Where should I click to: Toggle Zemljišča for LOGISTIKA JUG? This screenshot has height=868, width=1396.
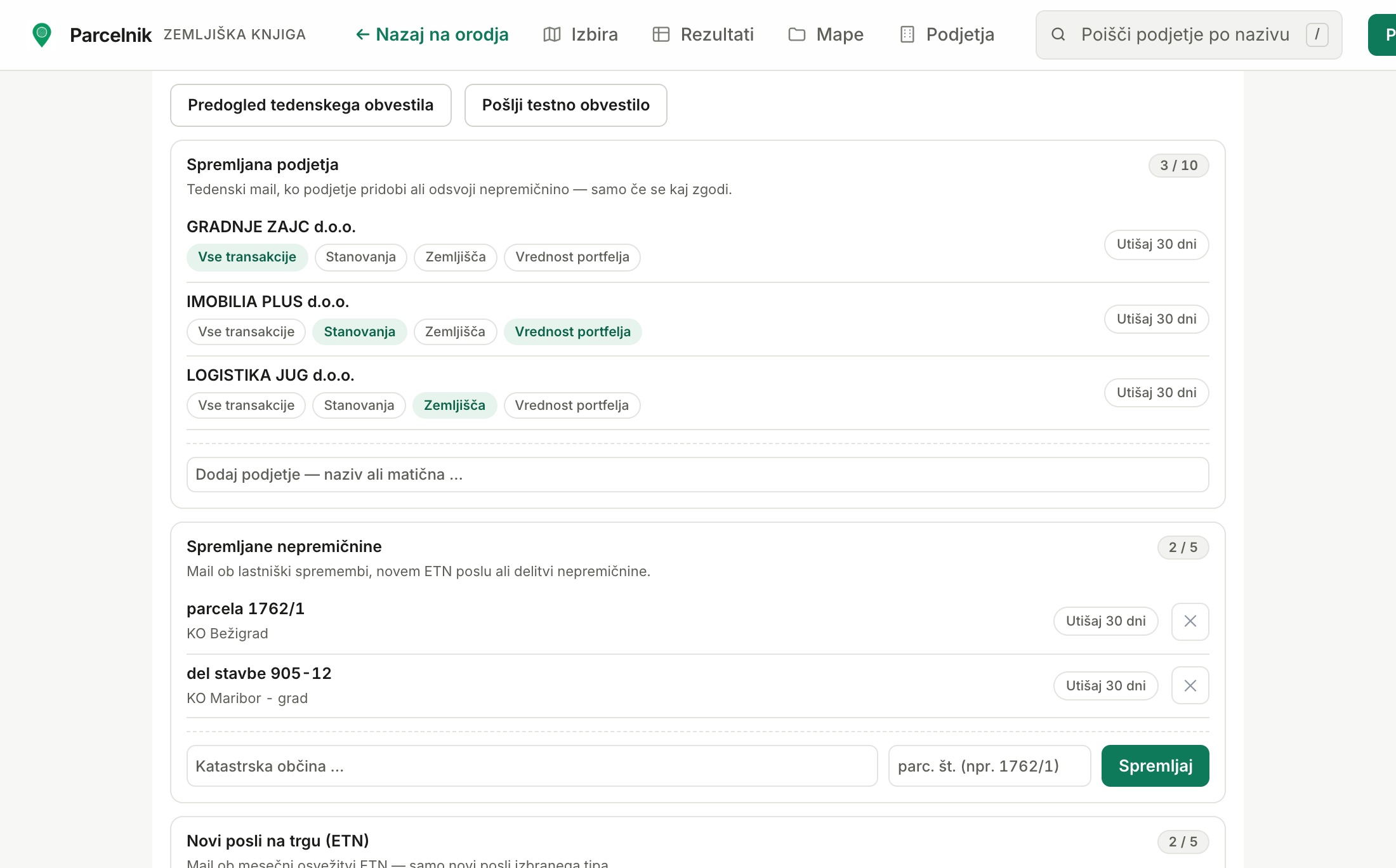point(454,405)
